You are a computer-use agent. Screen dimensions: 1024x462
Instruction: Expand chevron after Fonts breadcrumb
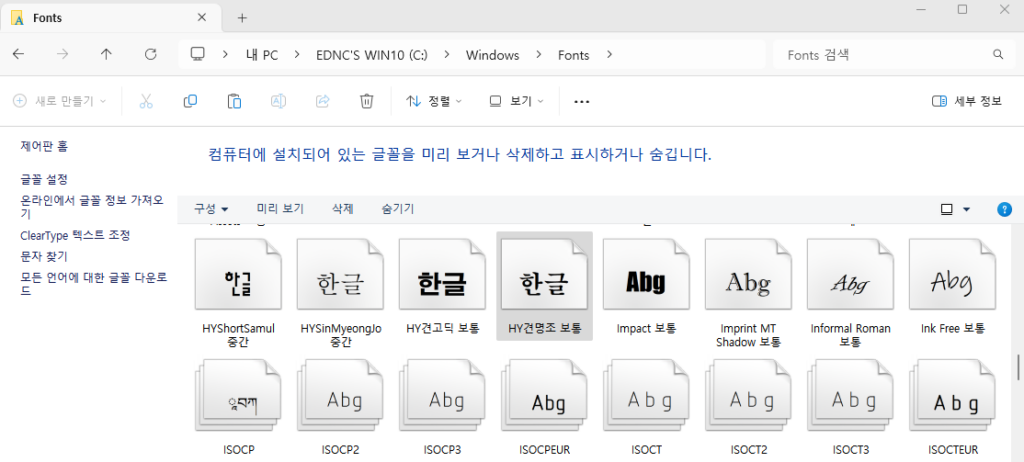click(x=609, y=55)
